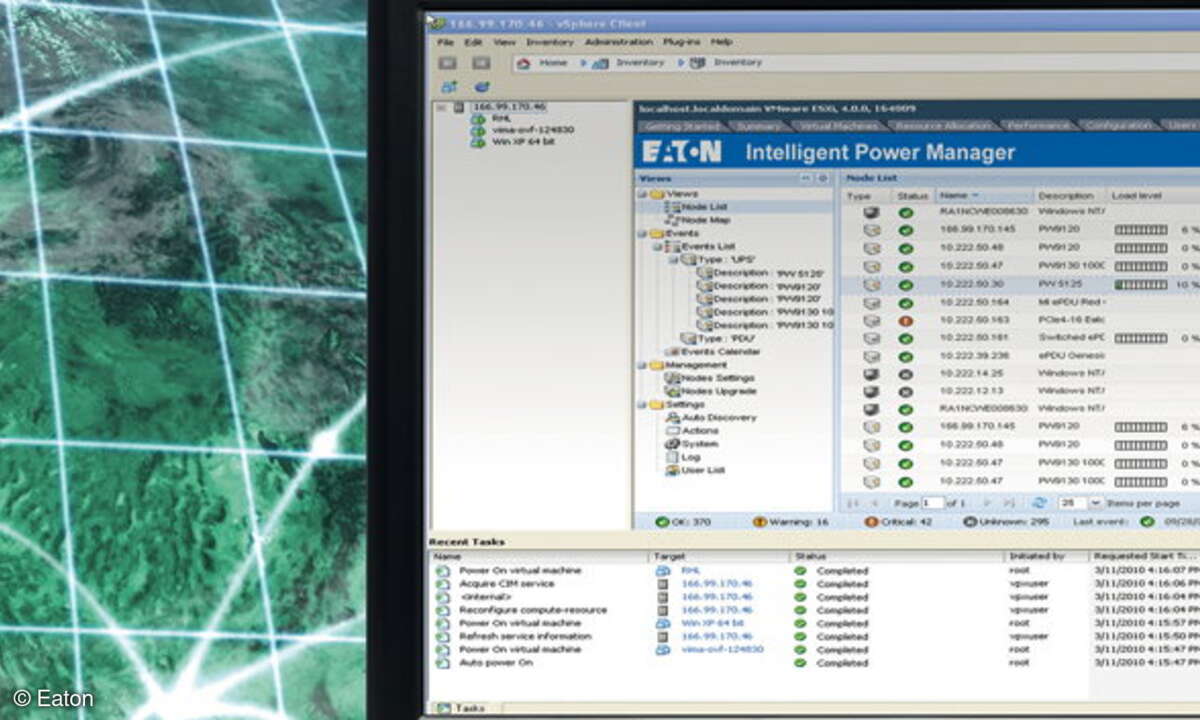Switch to the Performance tab
Image resolution: width=1200 pixels, height=720 pixels.
(1037, 125)
